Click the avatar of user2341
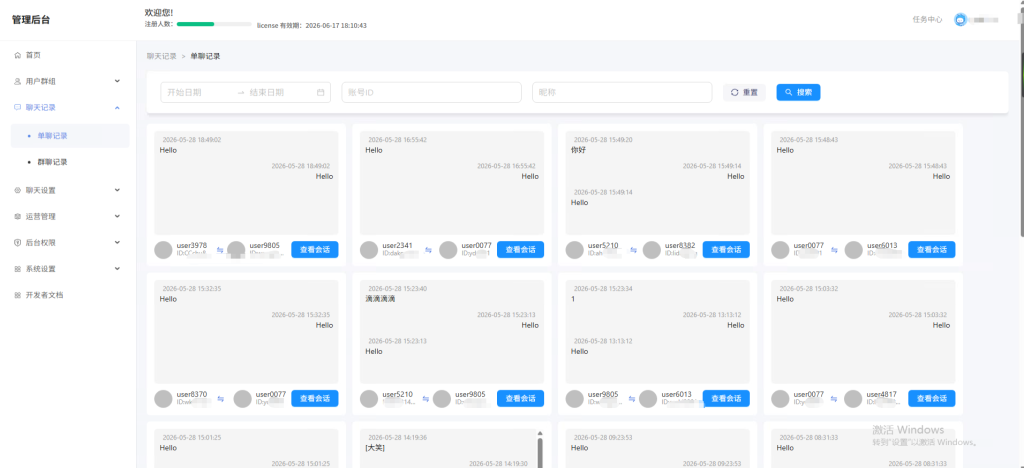Screen dimensions: 1024x468 [369, 250]
